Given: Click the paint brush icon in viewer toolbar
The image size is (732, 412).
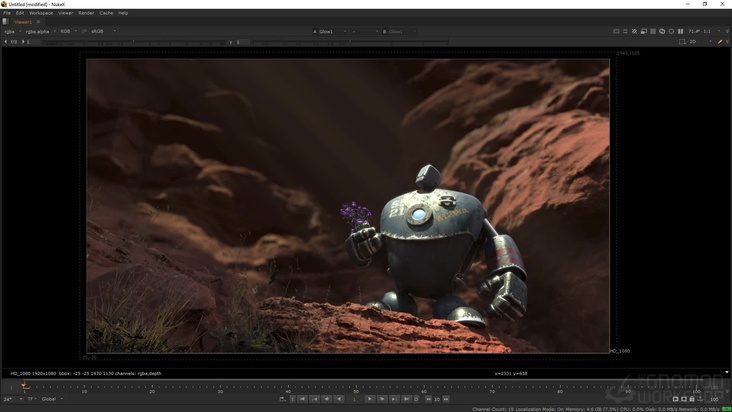Looking at the screenshot, I should [720, 42].
